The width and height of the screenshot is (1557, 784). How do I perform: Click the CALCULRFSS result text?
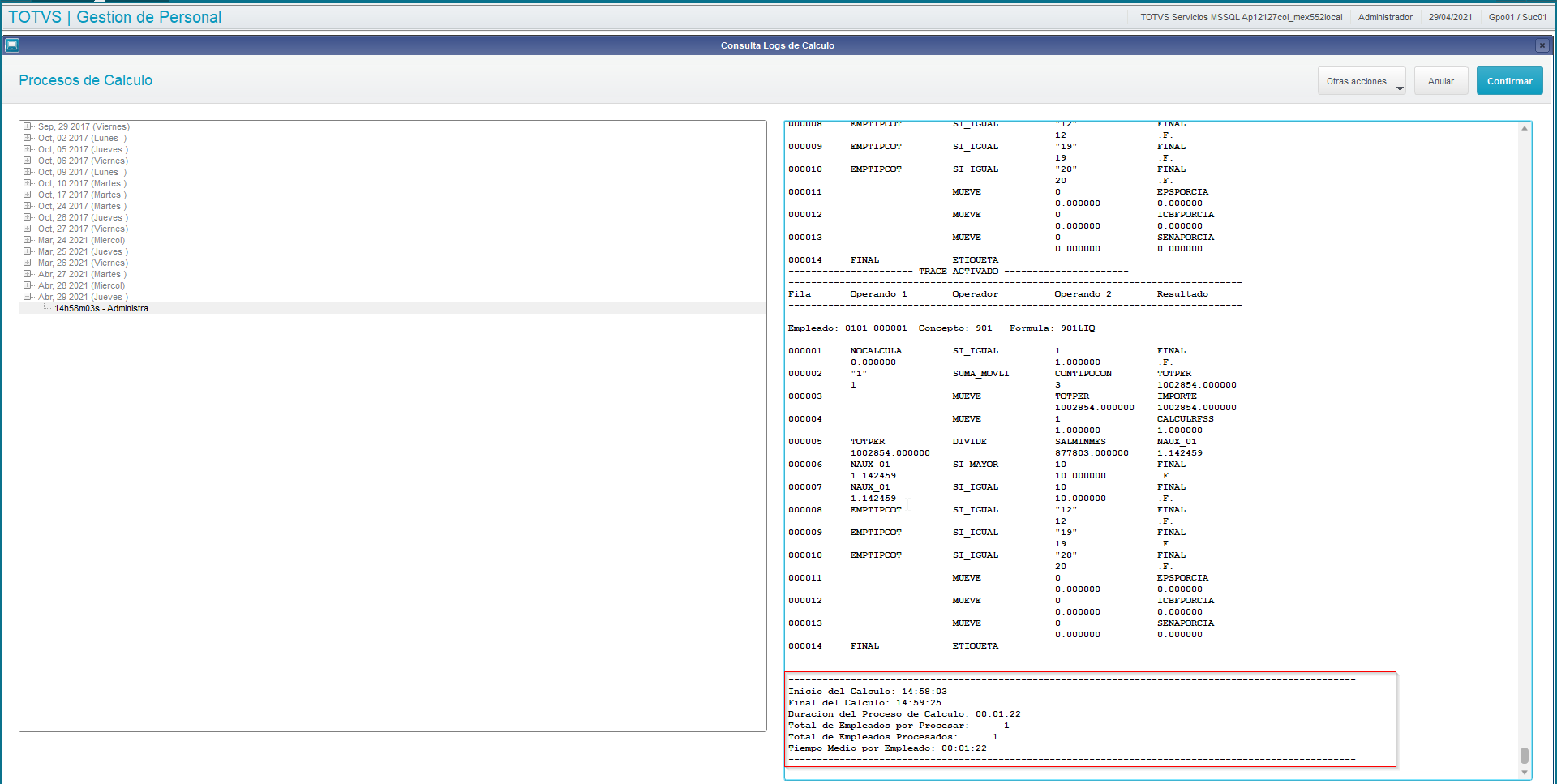click(x=1185, y=419)
